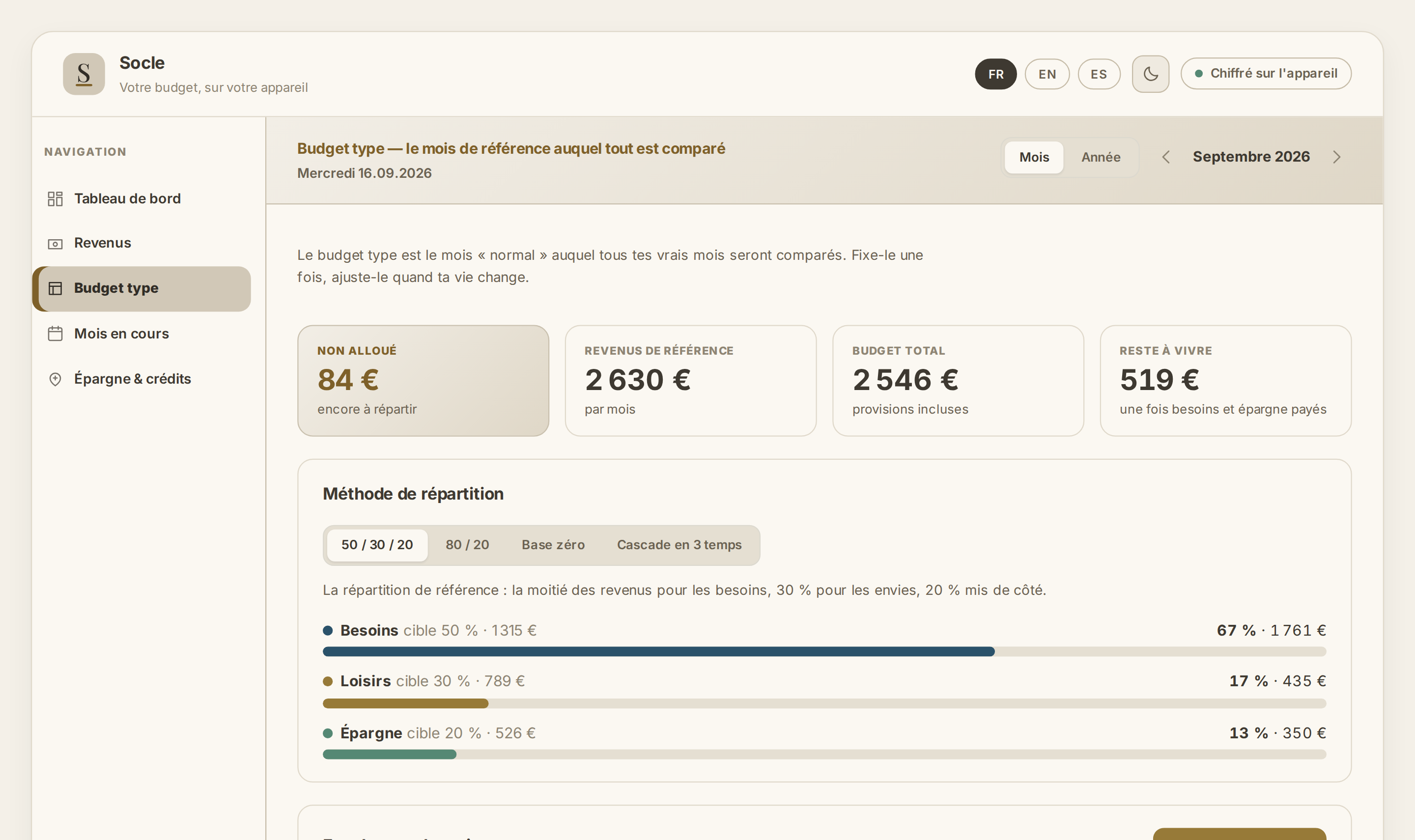Image resolution: width=1415 pixels, height=840 pixels.
Task: Click the Épargne & crédits pin icon
Action: point(55,379)
